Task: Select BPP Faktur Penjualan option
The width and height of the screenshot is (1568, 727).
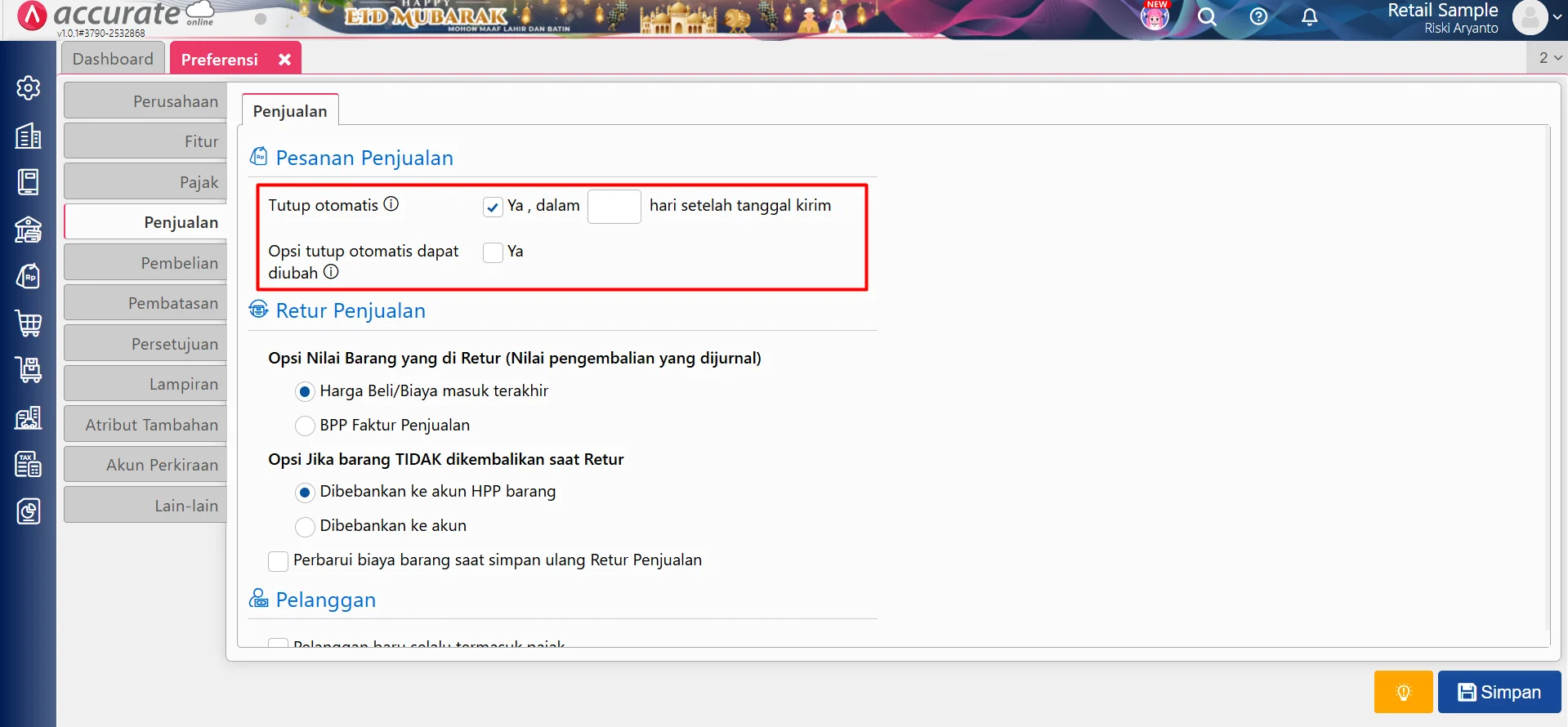Action: pos(305,426)
